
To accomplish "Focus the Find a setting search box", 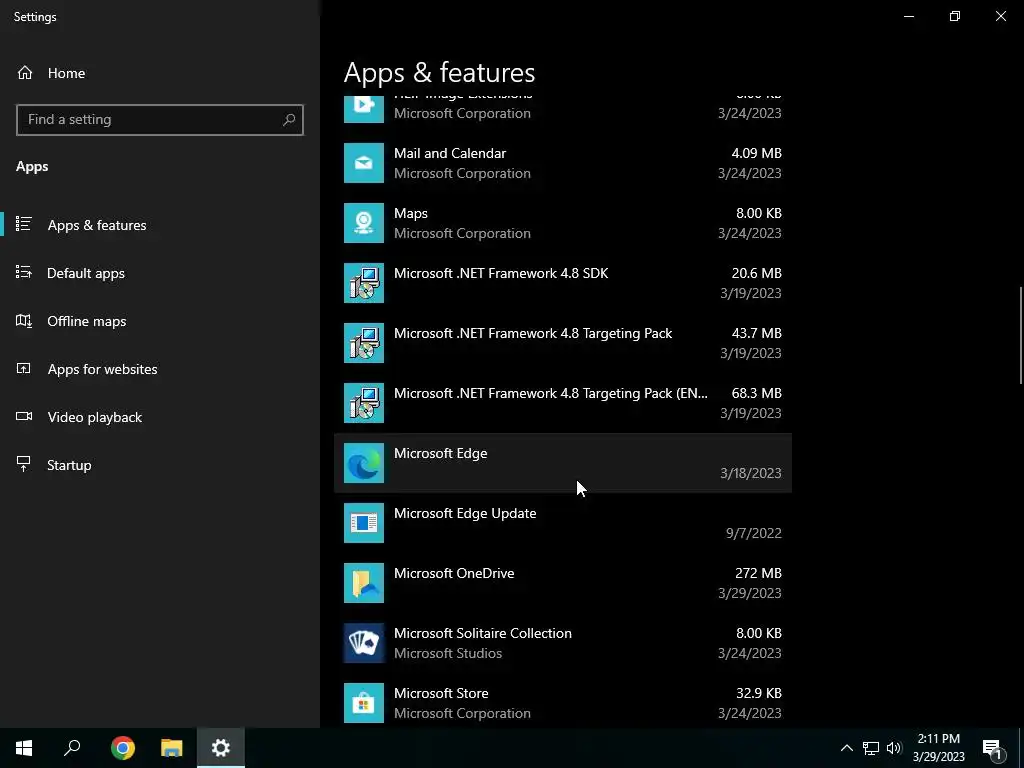I will [x=160, y=120].
